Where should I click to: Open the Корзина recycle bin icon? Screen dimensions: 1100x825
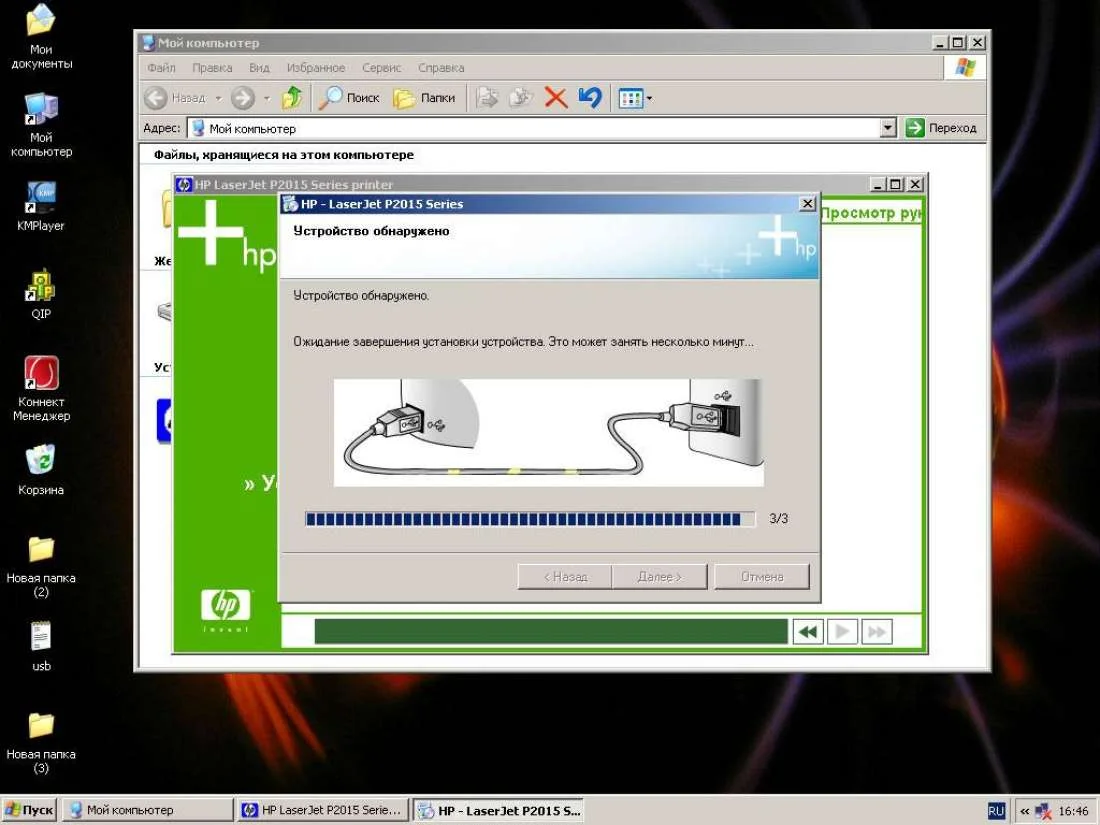41,469
